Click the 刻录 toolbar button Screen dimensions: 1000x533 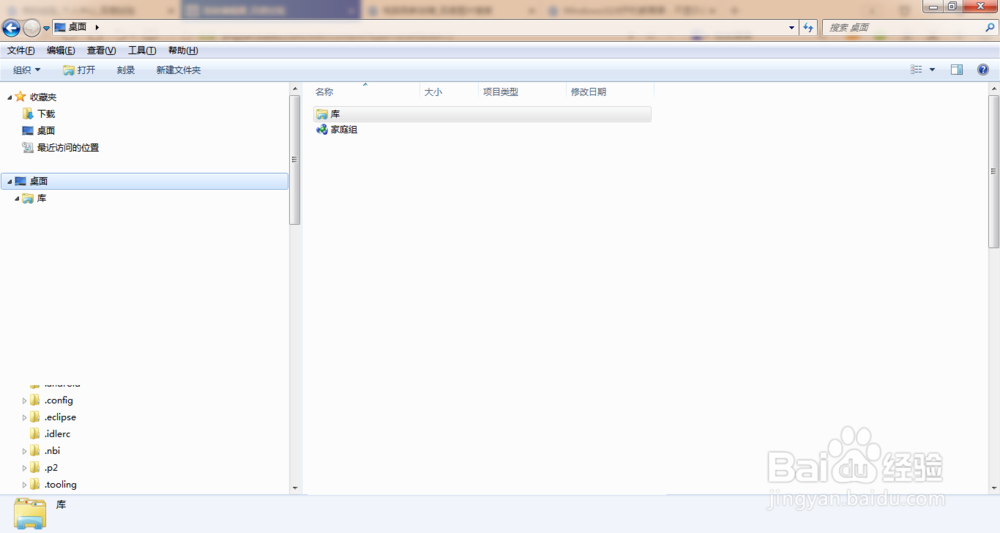126,70
